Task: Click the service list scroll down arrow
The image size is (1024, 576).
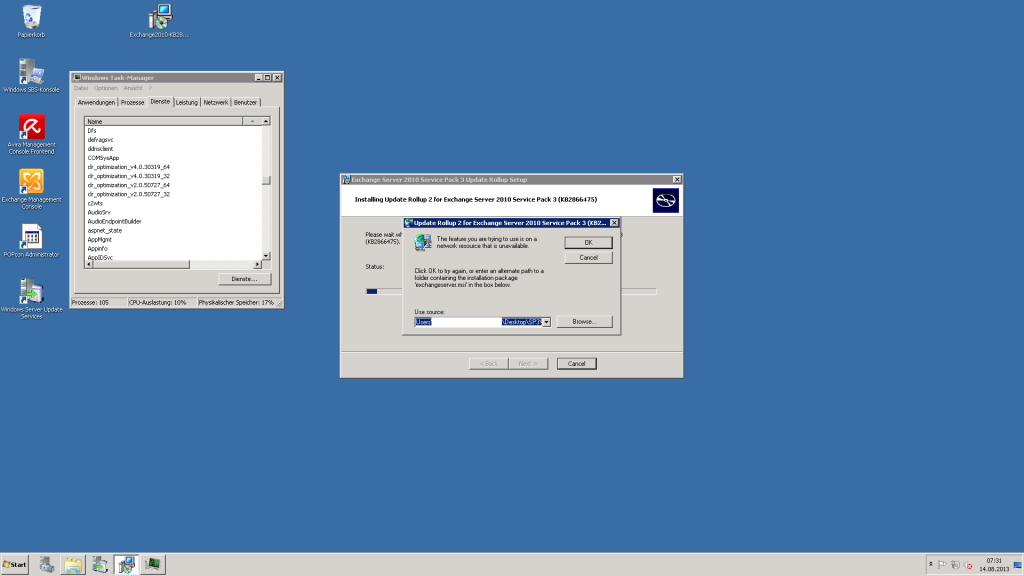Action: tap(266, 256)
